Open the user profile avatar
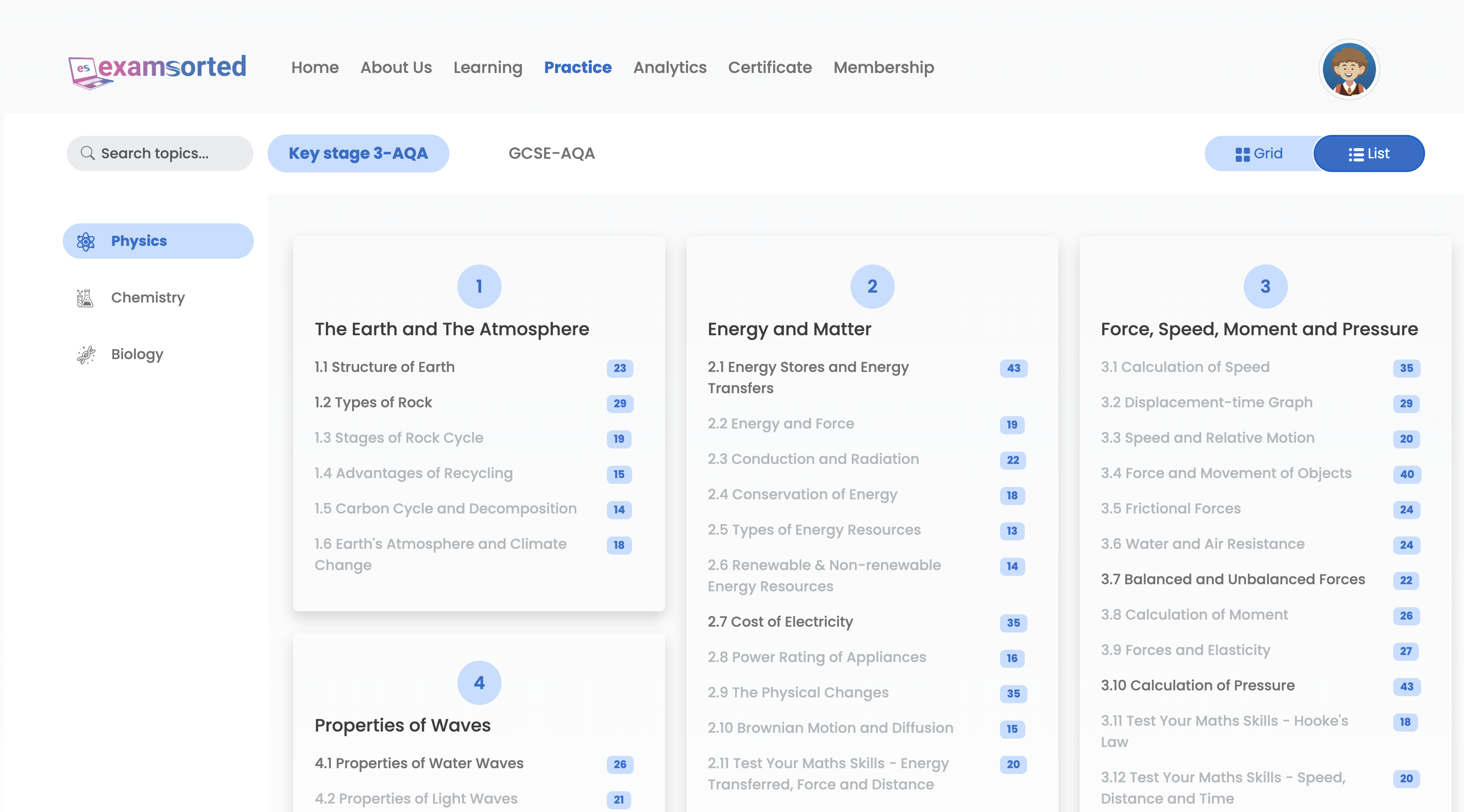 pyautogui.click(x=1349, y=69)
